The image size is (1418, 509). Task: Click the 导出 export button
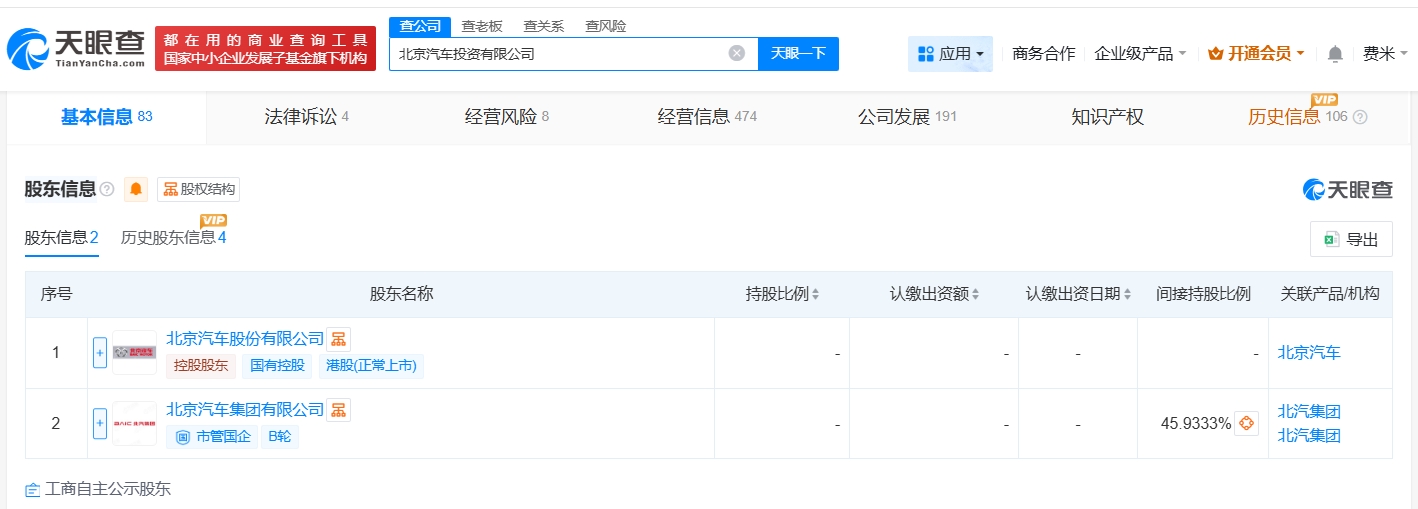click(x=1351, y=239)
